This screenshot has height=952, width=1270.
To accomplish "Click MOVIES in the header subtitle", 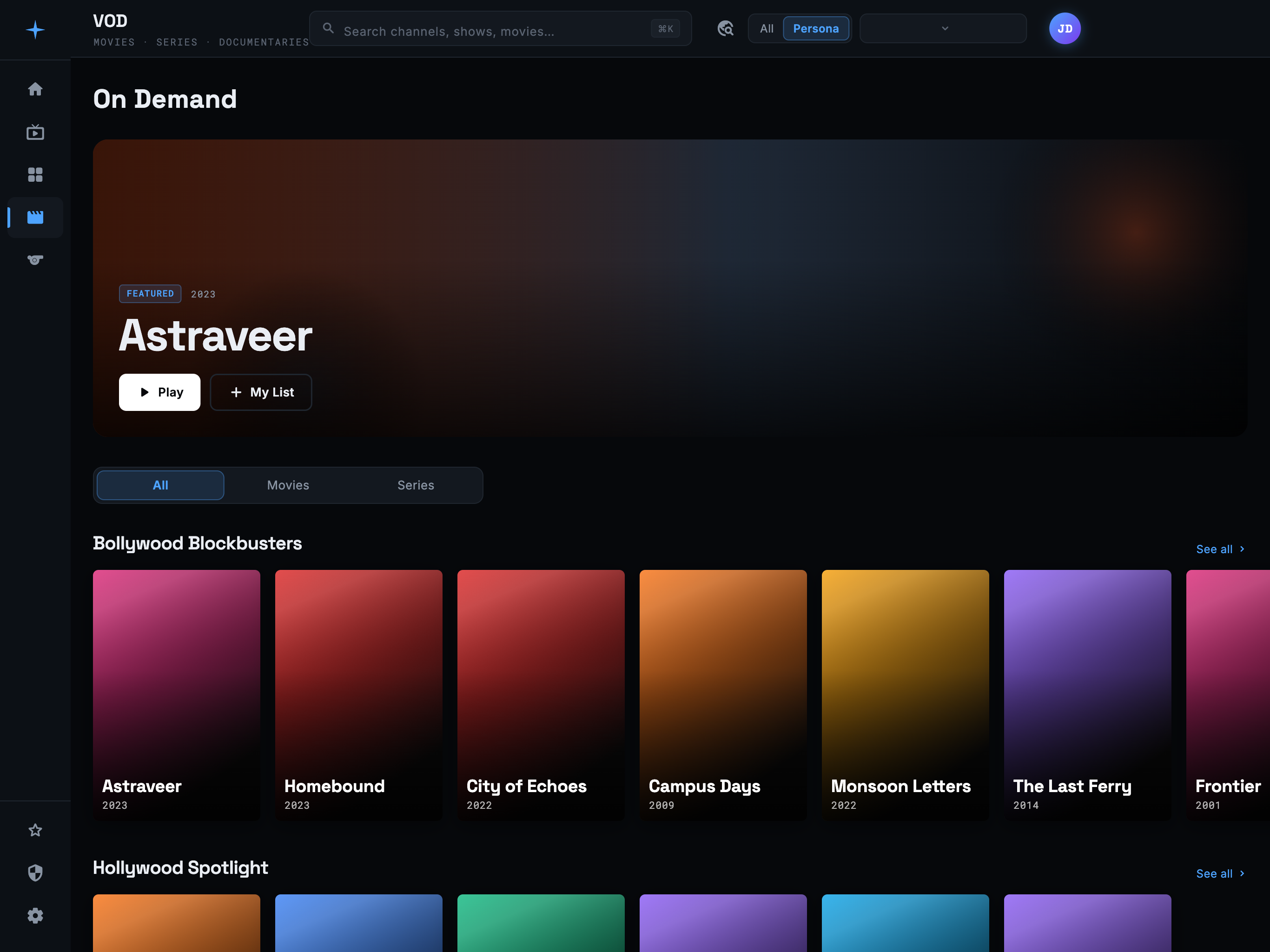I will pyautogui.click(x=114, y=42).
